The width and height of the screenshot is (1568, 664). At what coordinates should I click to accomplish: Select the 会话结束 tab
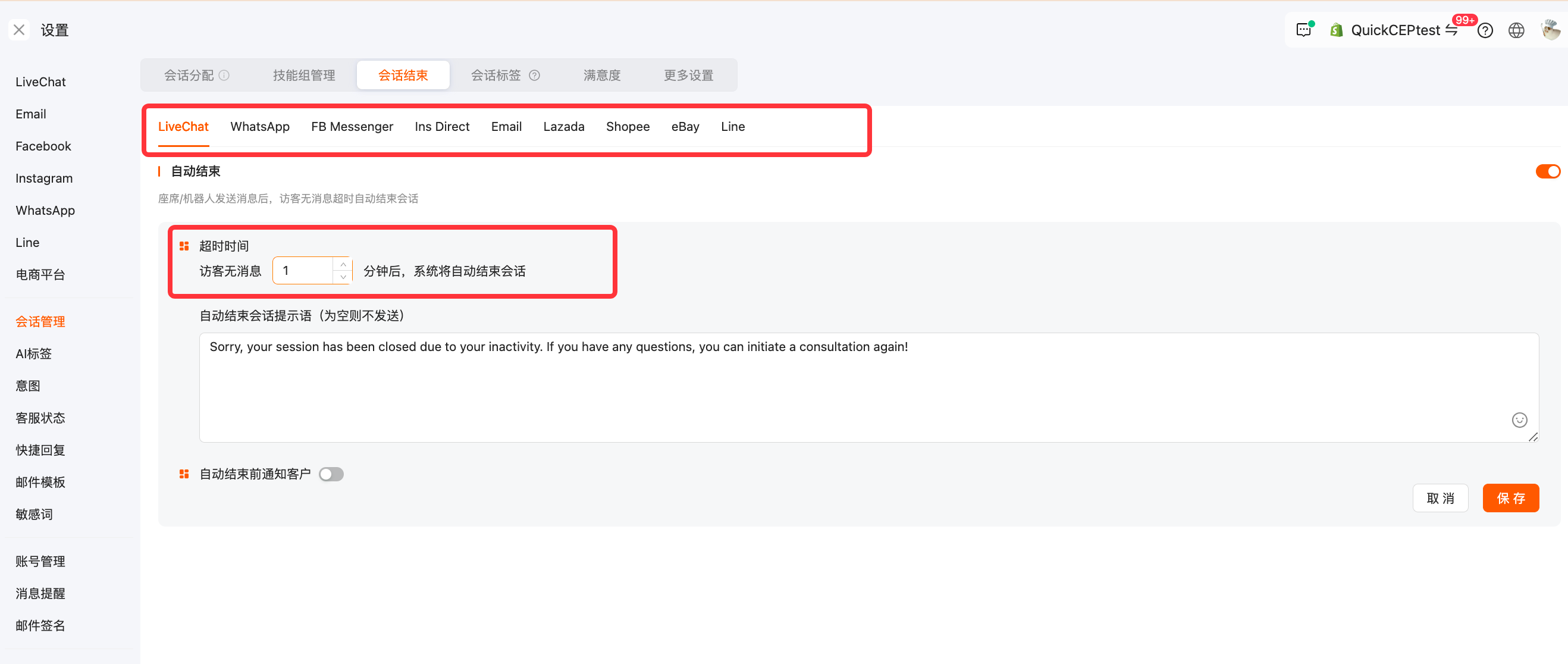(x=403, y=75)
